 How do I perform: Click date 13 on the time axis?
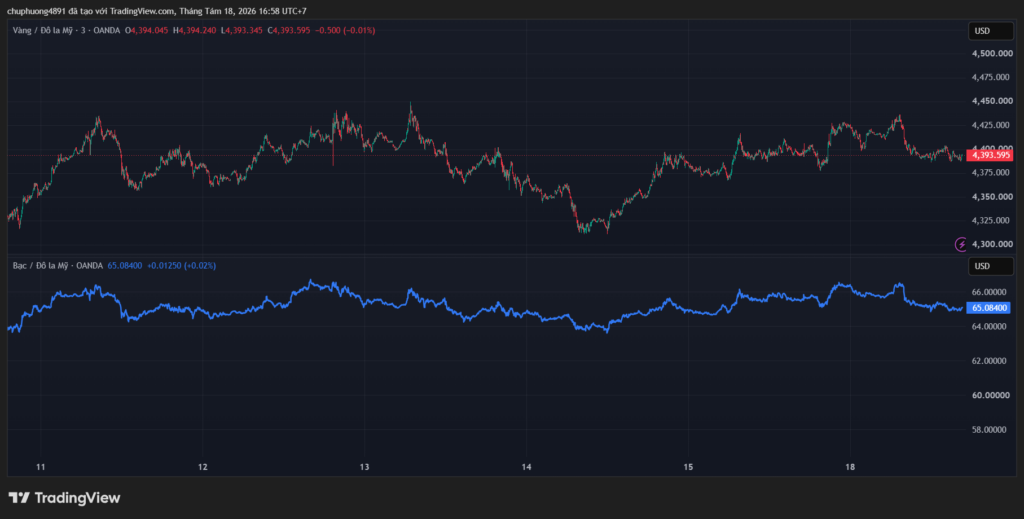(x=364, y=467)
